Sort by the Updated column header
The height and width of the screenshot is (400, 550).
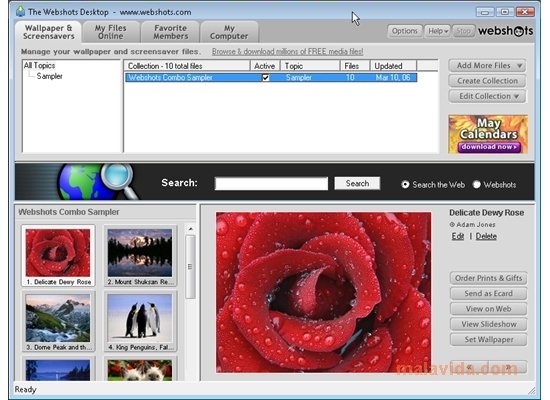pyautogui.click(x=393, y=66)
